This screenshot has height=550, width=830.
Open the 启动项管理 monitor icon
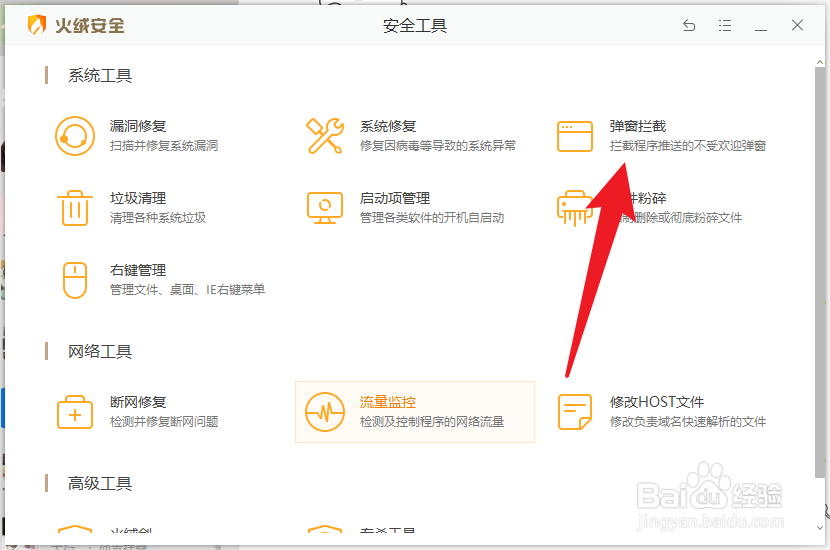pyautogui.click(x=324, y=208)
